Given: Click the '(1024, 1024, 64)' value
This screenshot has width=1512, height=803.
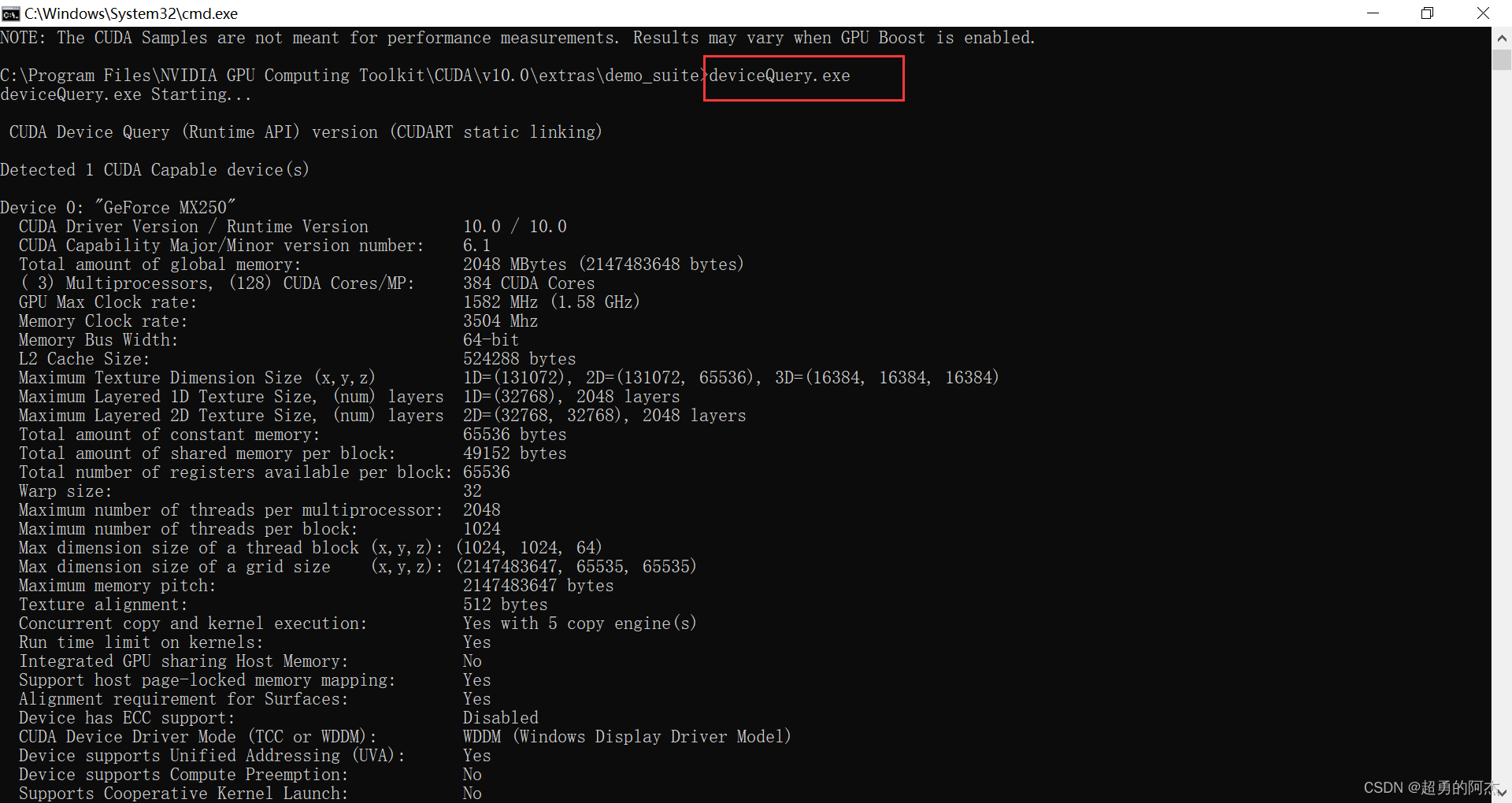Looking at the screenshot, I should click(529, 548).
